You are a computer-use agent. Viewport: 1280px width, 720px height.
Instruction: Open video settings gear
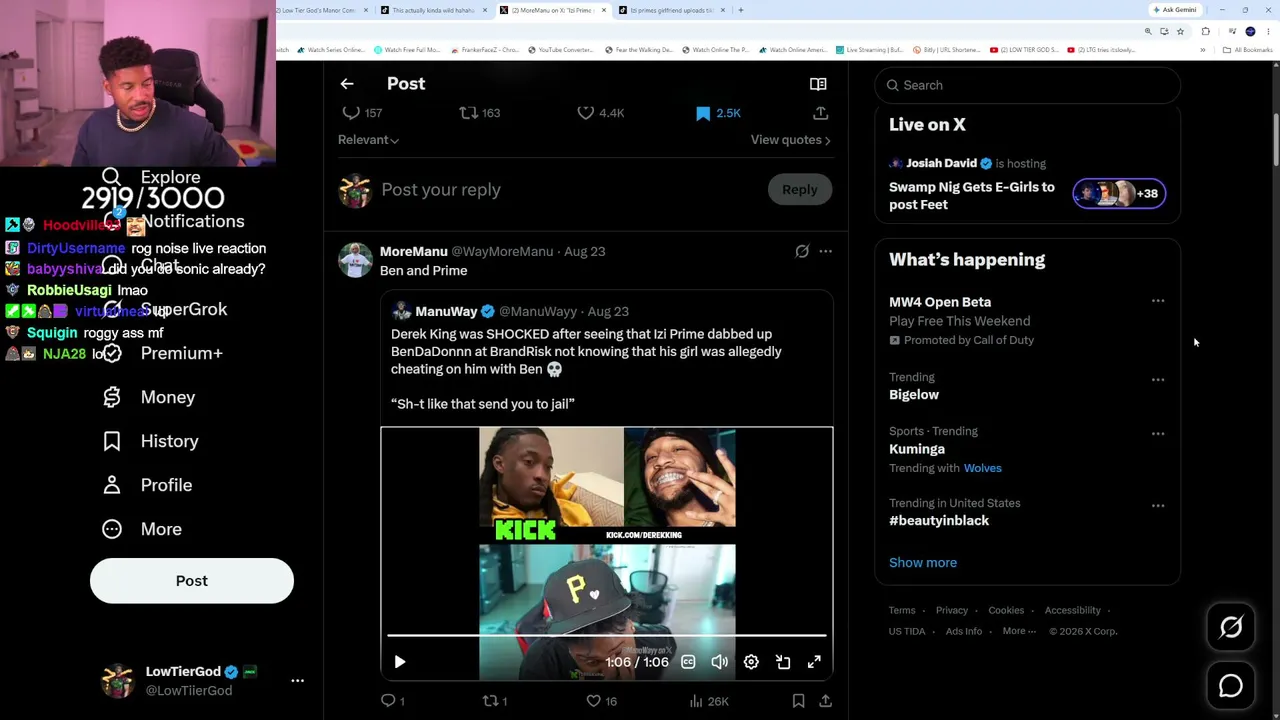(751, 662)
